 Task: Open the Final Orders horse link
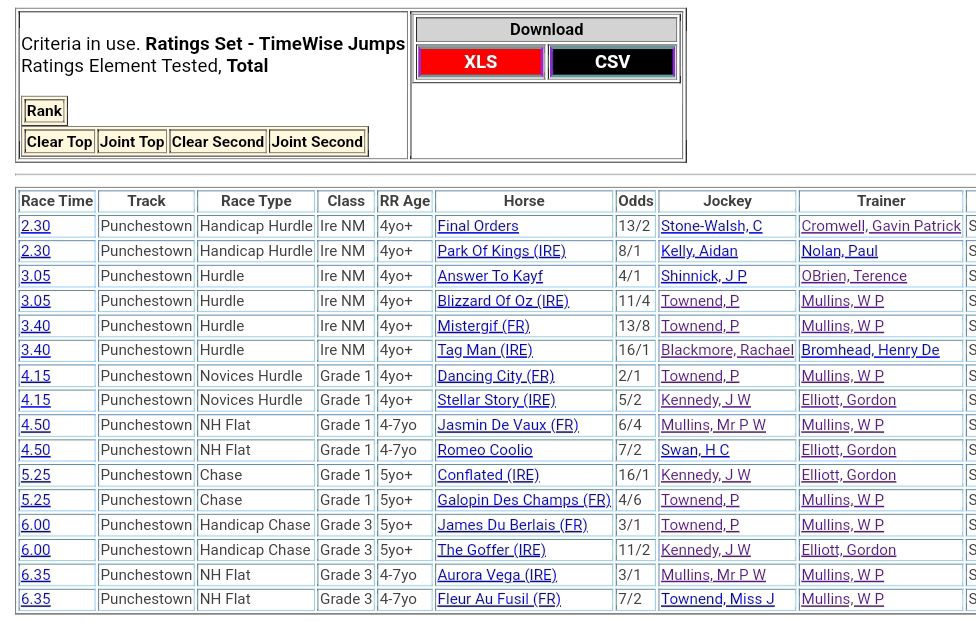[x=478, y=226]
